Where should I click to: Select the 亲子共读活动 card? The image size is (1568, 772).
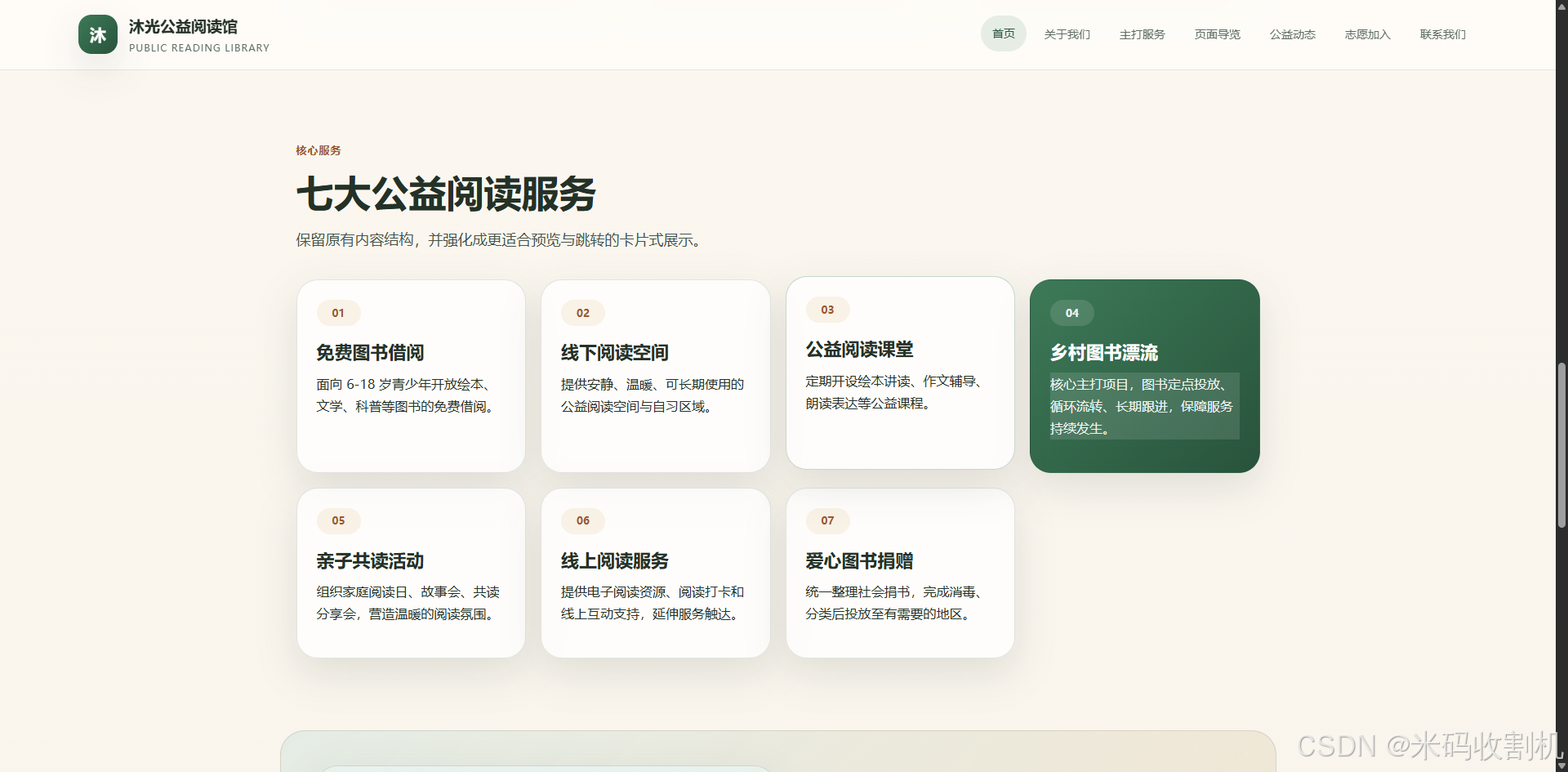(x=411, y=573)
